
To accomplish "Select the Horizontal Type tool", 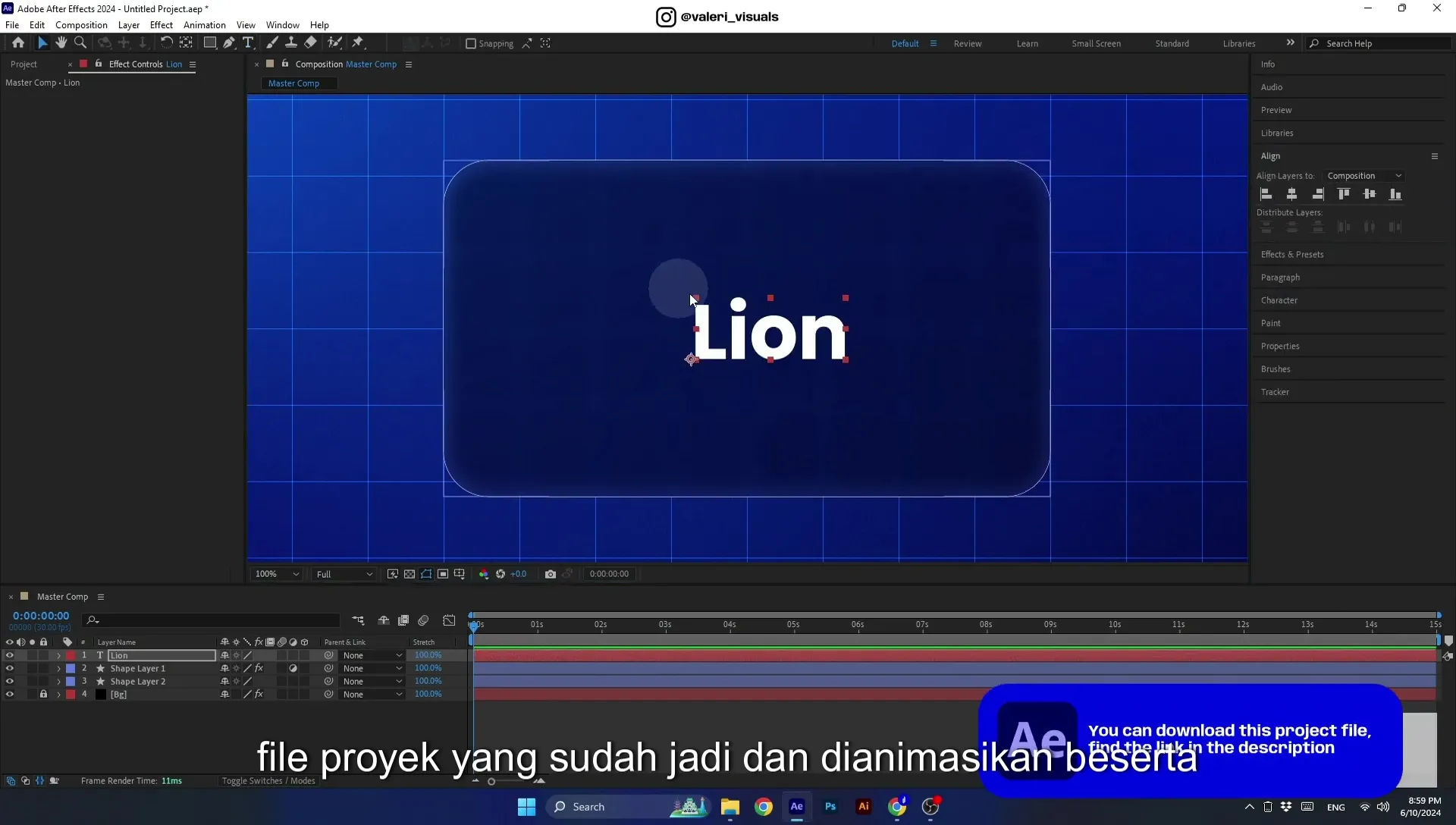I will pos(248,43).
